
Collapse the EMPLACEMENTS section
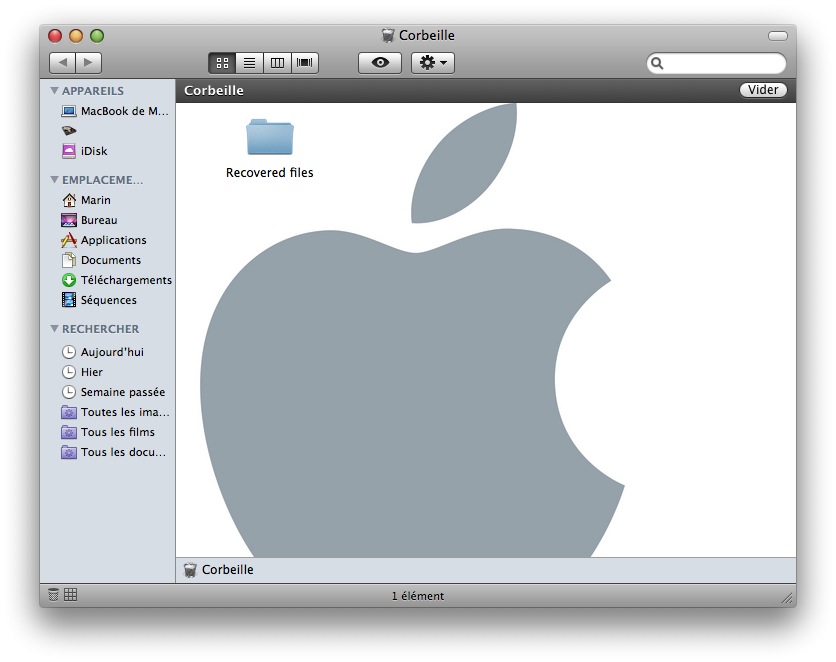pos(54,180)
